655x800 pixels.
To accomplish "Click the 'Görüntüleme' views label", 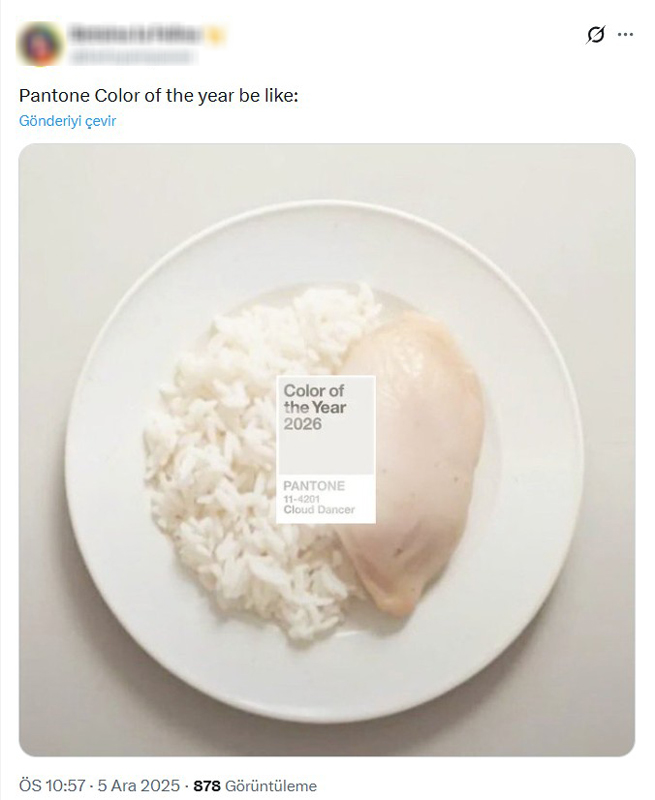I will pos(271,785).
